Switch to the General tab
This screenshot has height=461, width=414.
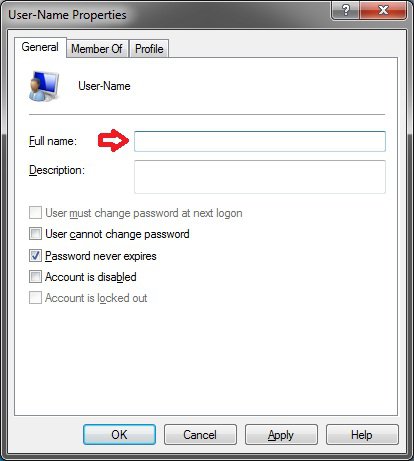click(x=40, y=47)
